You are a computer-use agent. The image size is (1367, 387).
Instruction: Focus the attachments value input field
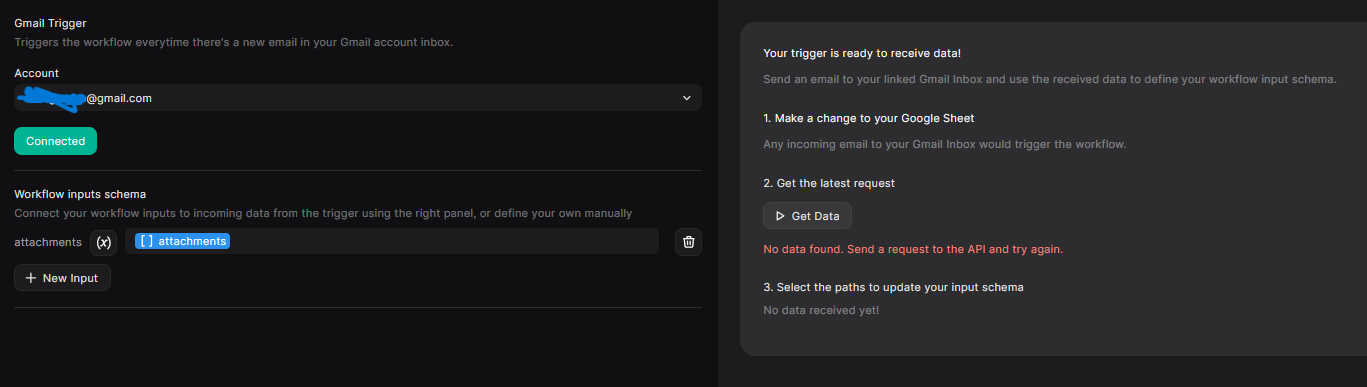pyautogui.click(x=392, y=241)
